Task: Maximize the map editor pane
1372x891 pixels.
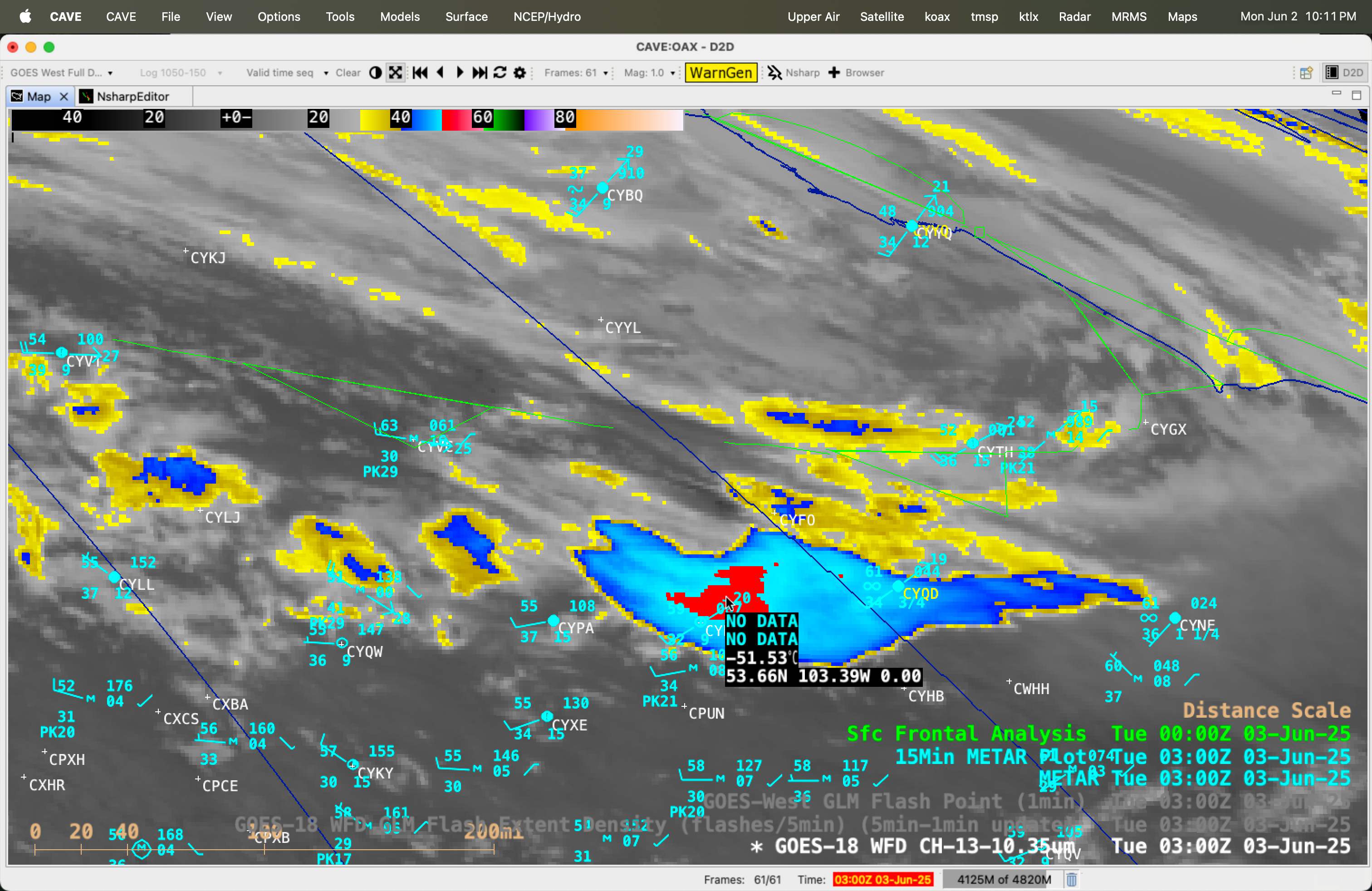Action: point(1357,95)
